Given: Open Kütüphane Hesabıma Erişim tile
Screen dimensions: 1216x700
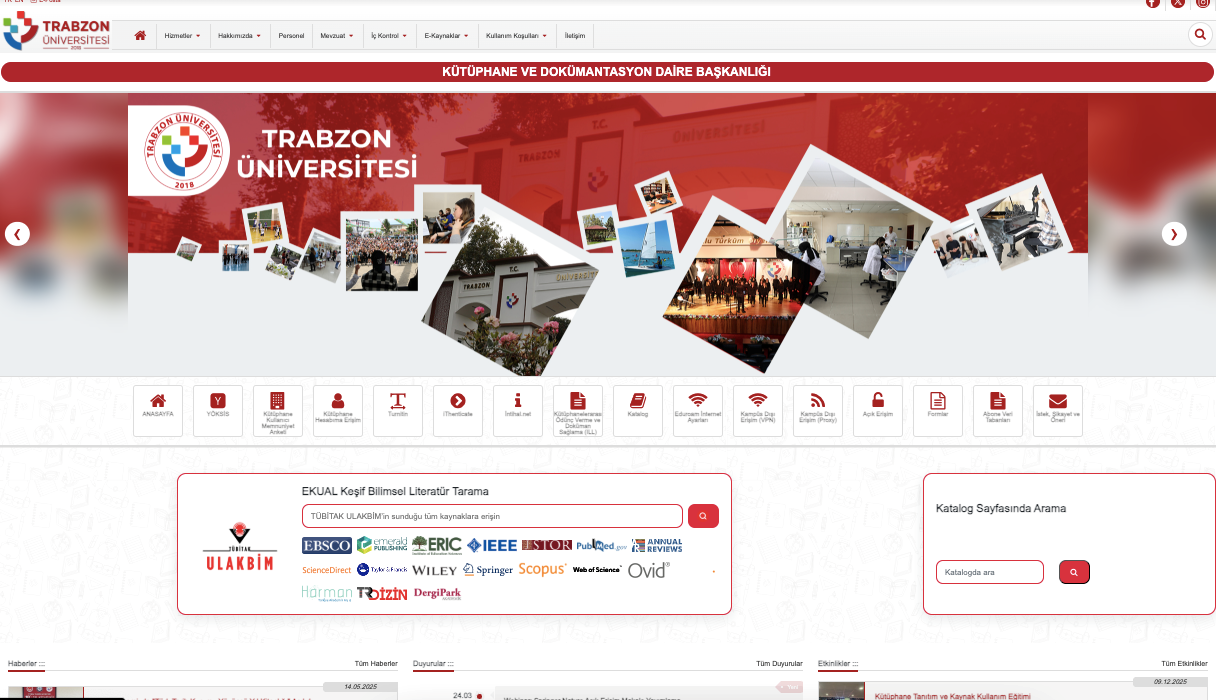Looking at the screenshot, I should [338, 411].
